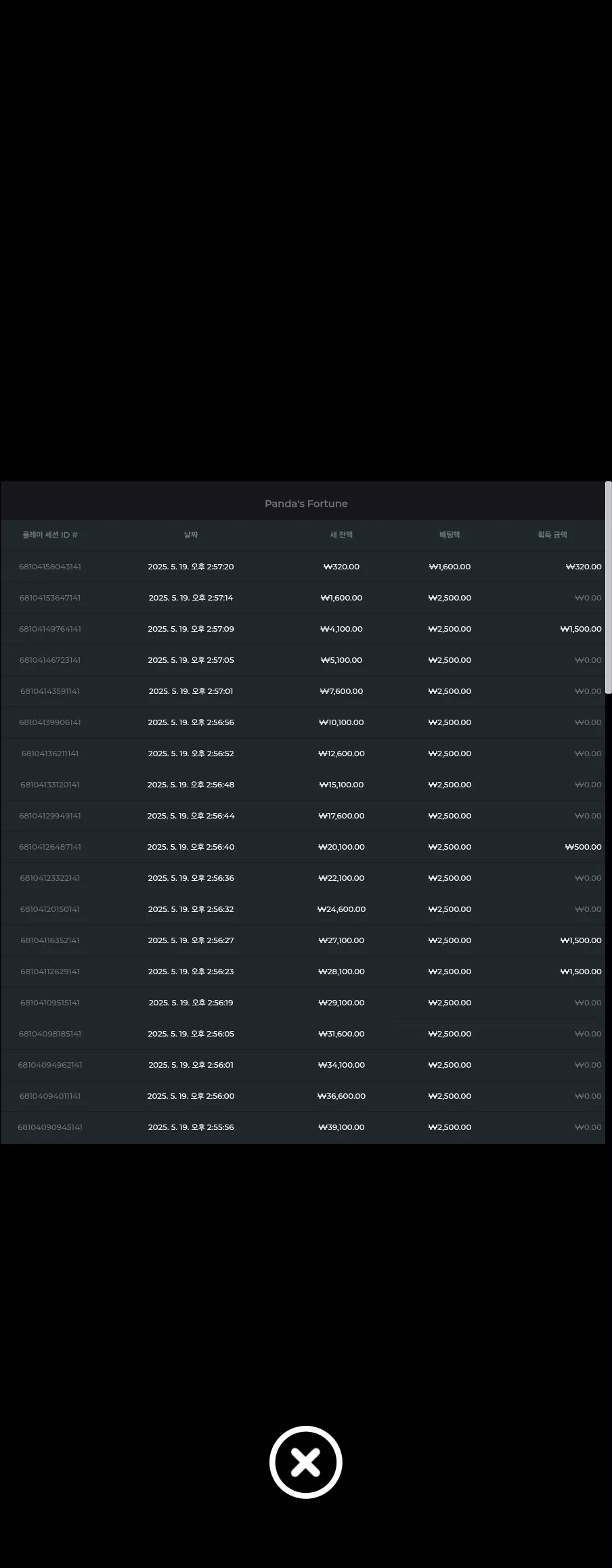
Task: Close the history with the X icon
Action: 305,1462
